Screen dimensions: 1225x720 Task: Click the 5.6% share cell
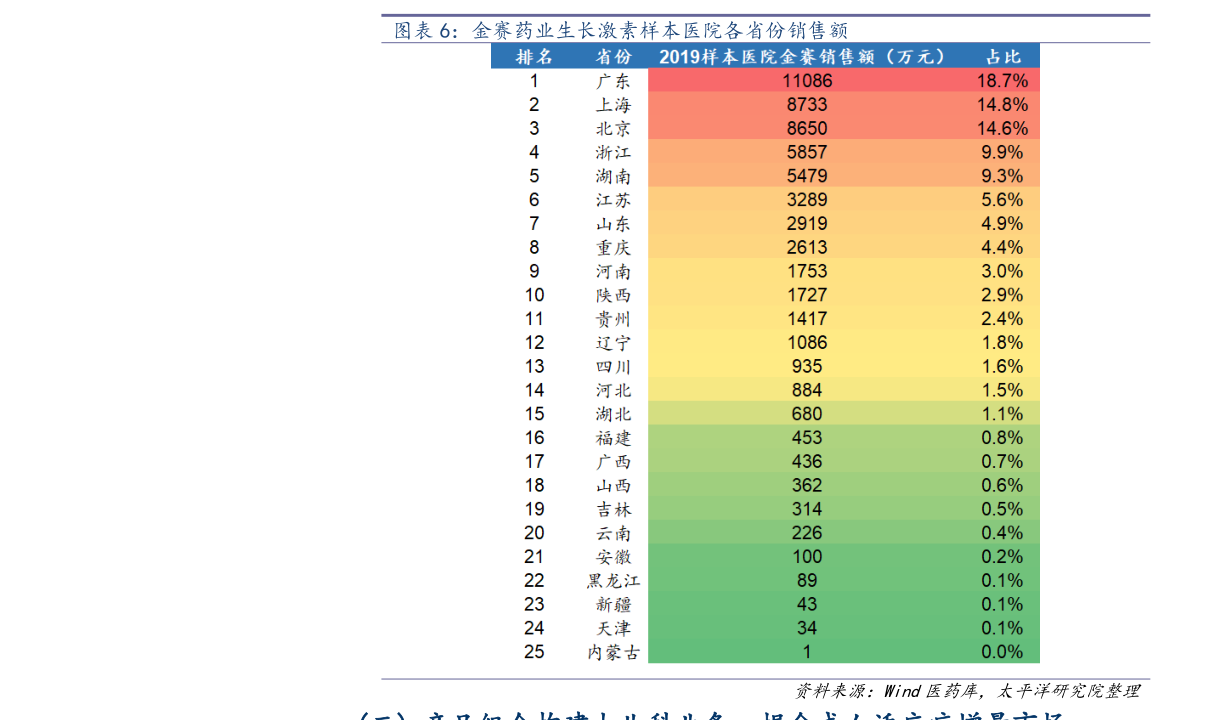pos(1002,200)
